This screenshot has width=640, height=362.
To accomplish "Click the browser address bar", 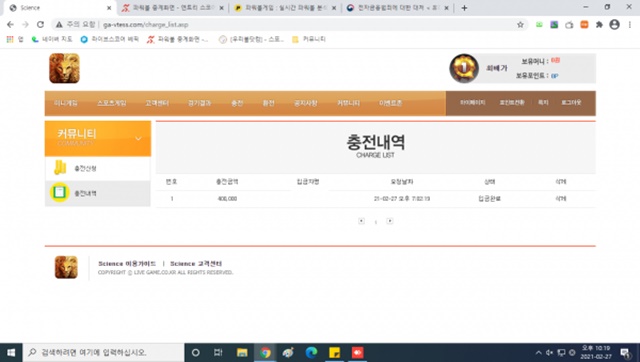I will (286, 24).
